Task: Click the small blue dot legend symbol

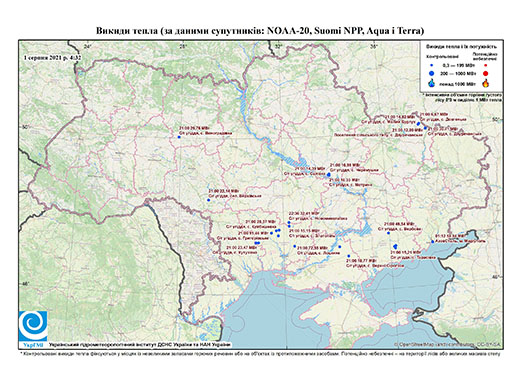Action: tap(432, 65)
